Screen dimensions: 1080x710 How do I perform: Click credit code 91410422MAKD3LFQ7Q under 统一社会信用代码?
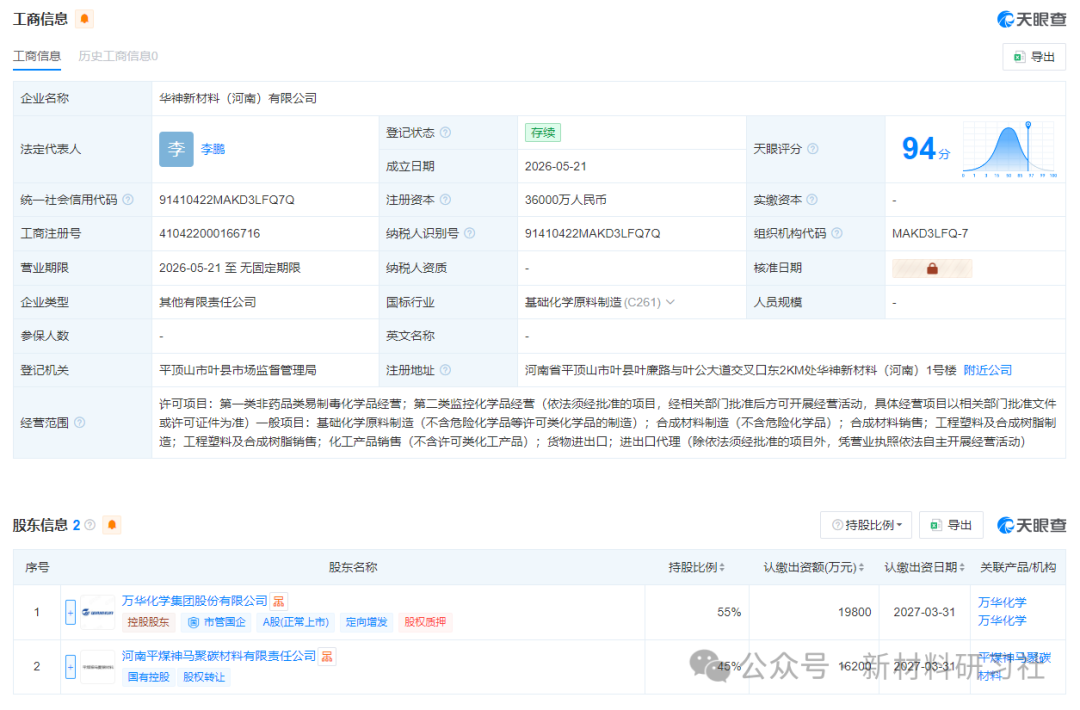coord(227,200)
